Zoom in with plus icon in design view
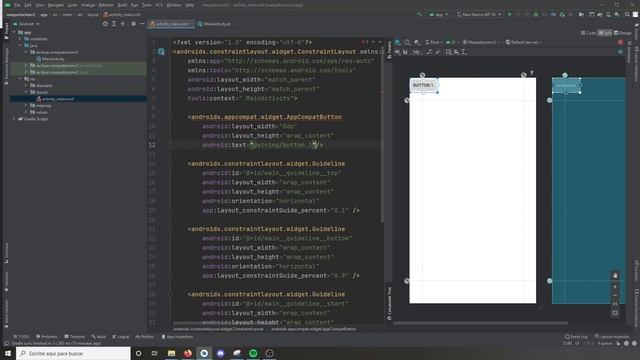Screen dimensions: 640x360 (615, 287)
